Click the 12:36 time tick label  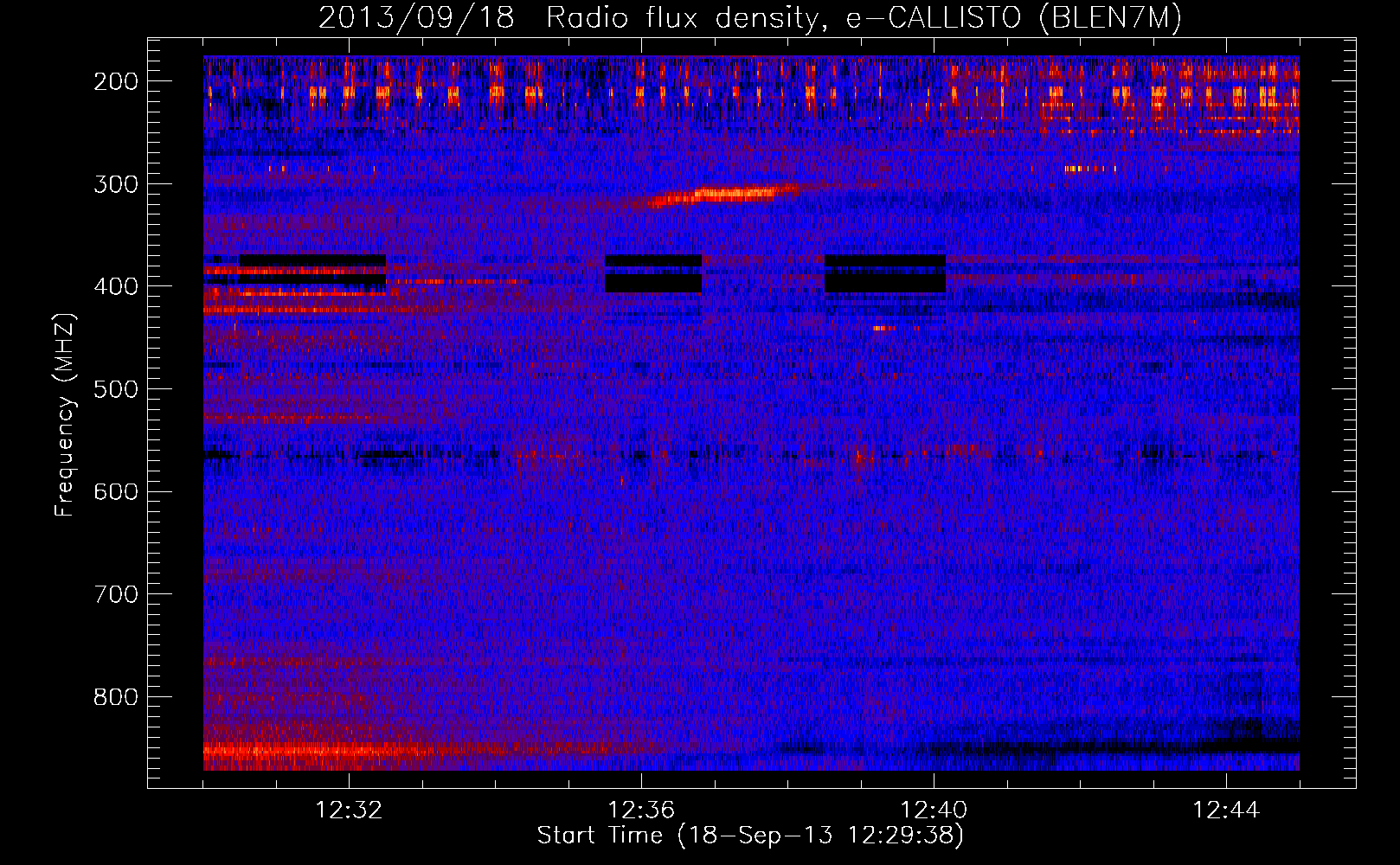641,811
